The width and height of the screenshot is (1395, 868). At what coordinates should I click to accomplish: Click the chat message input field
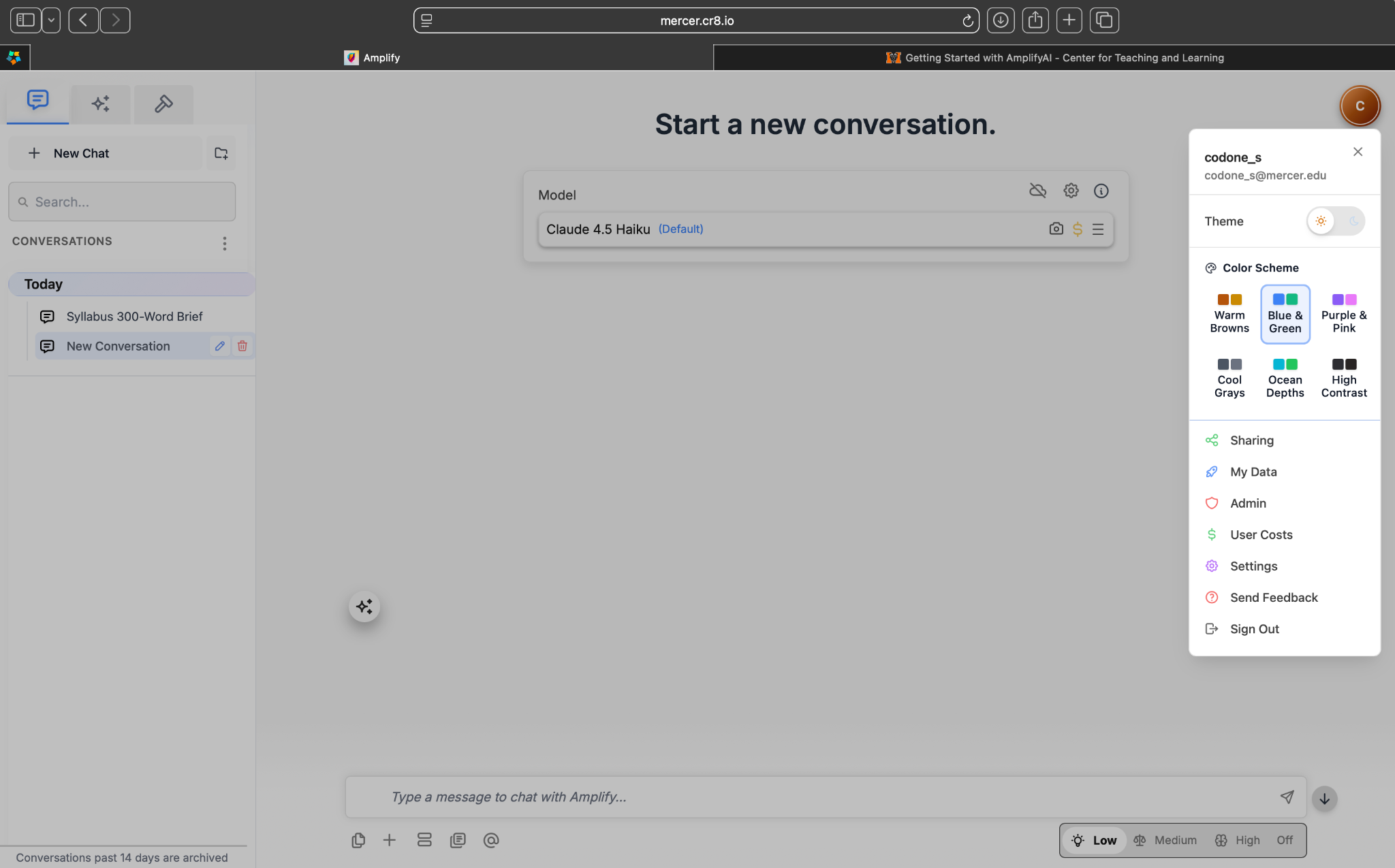coord(826,797)
